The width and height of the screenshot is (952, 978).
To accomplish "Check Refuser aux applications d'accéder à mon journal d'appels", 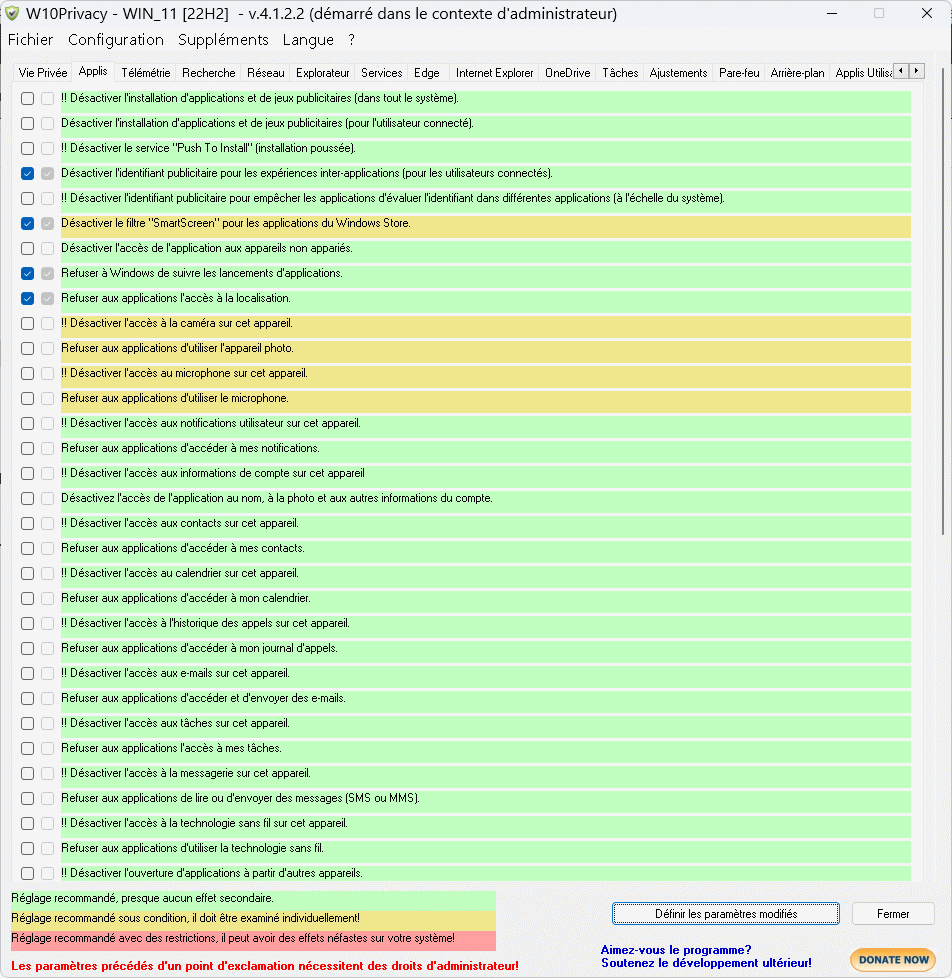I will tap(27, 648).
